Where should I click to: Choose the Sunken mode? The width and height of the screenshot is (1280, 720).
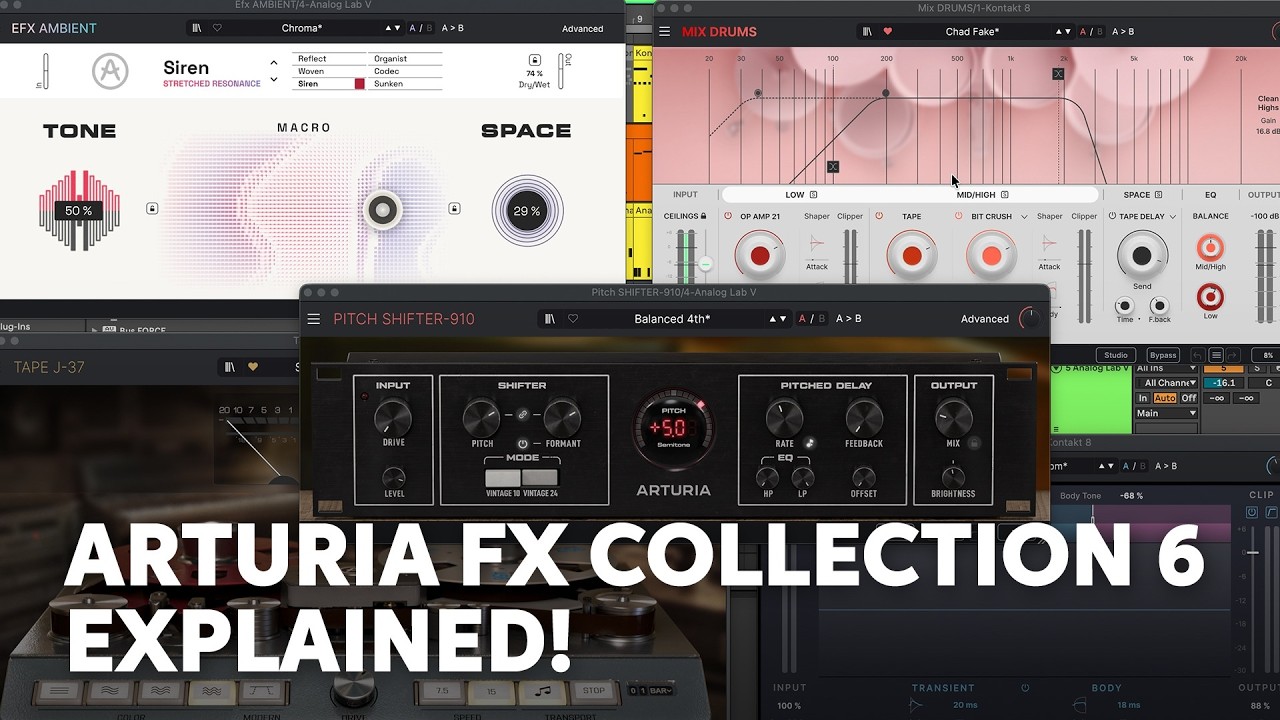pyautogui.click(x=405, y=84)
